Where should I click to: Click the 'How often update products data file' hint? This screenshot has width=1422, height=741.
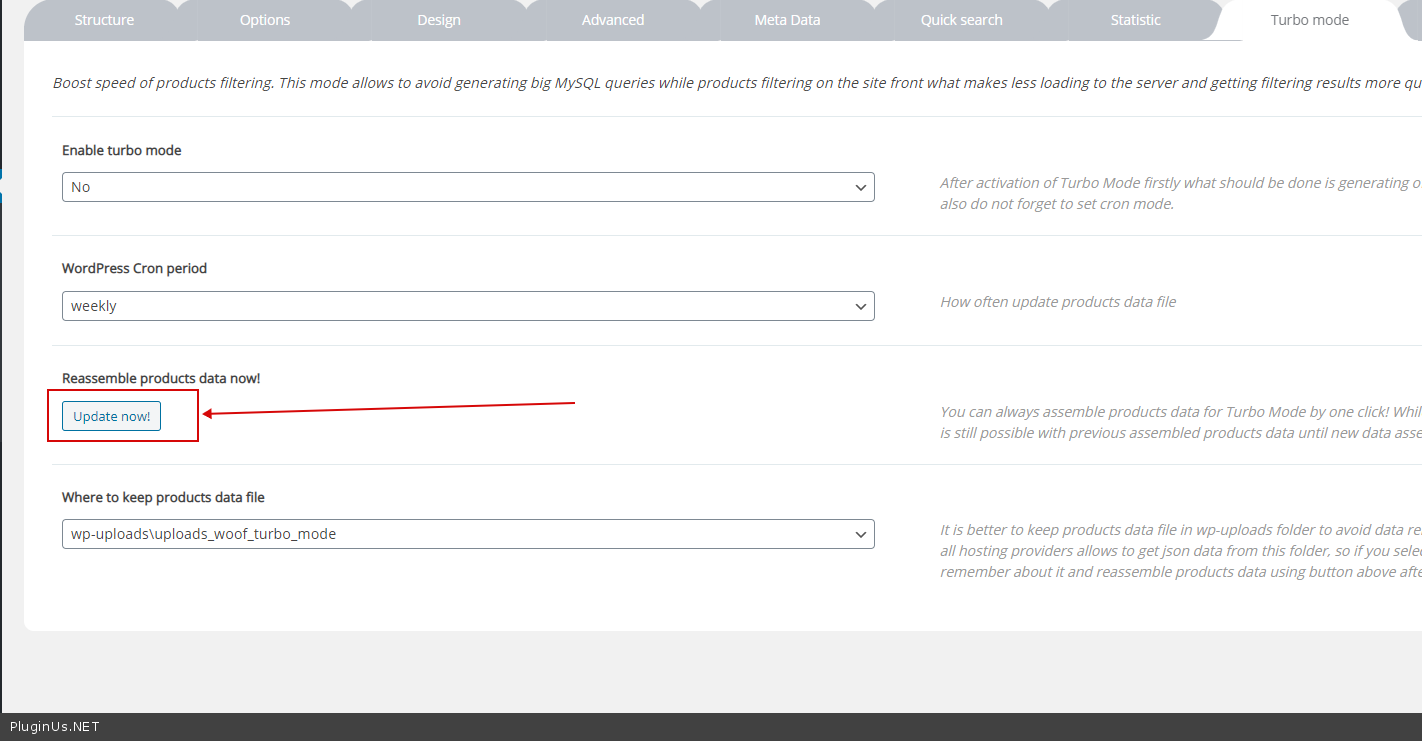(1057, 302)
